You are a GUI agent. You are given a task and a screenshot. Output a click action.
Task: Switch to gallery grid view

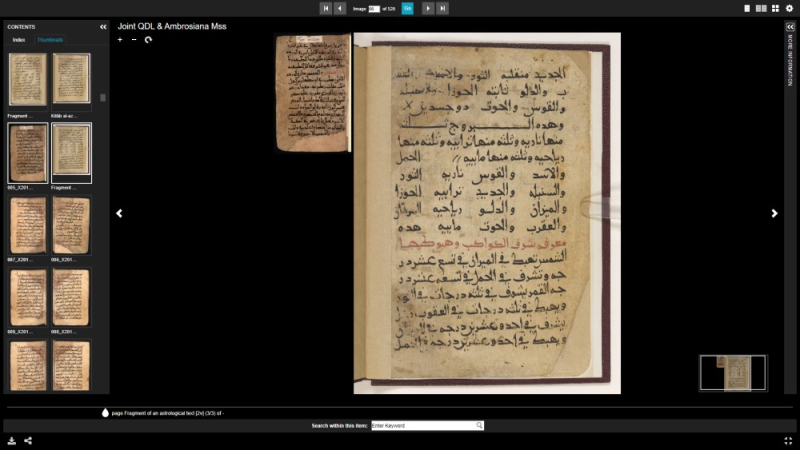pyautogui.click(x=775, y=8)
